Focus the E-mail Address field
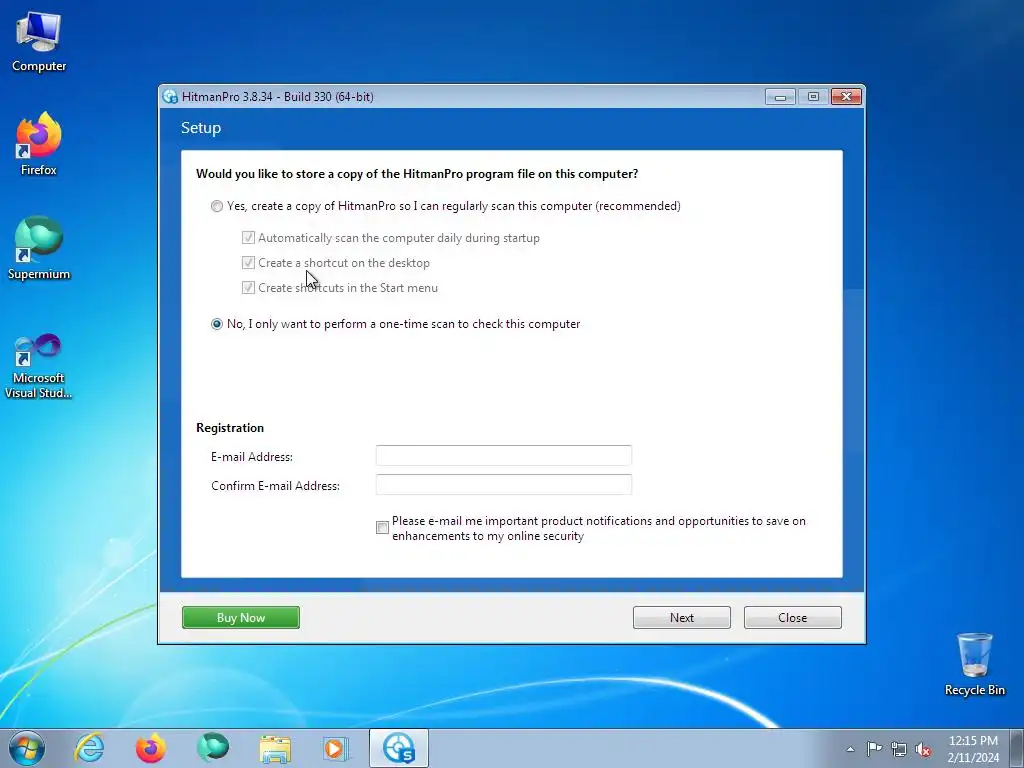This screenshot has width=1024, height=768. coord(504,455)
